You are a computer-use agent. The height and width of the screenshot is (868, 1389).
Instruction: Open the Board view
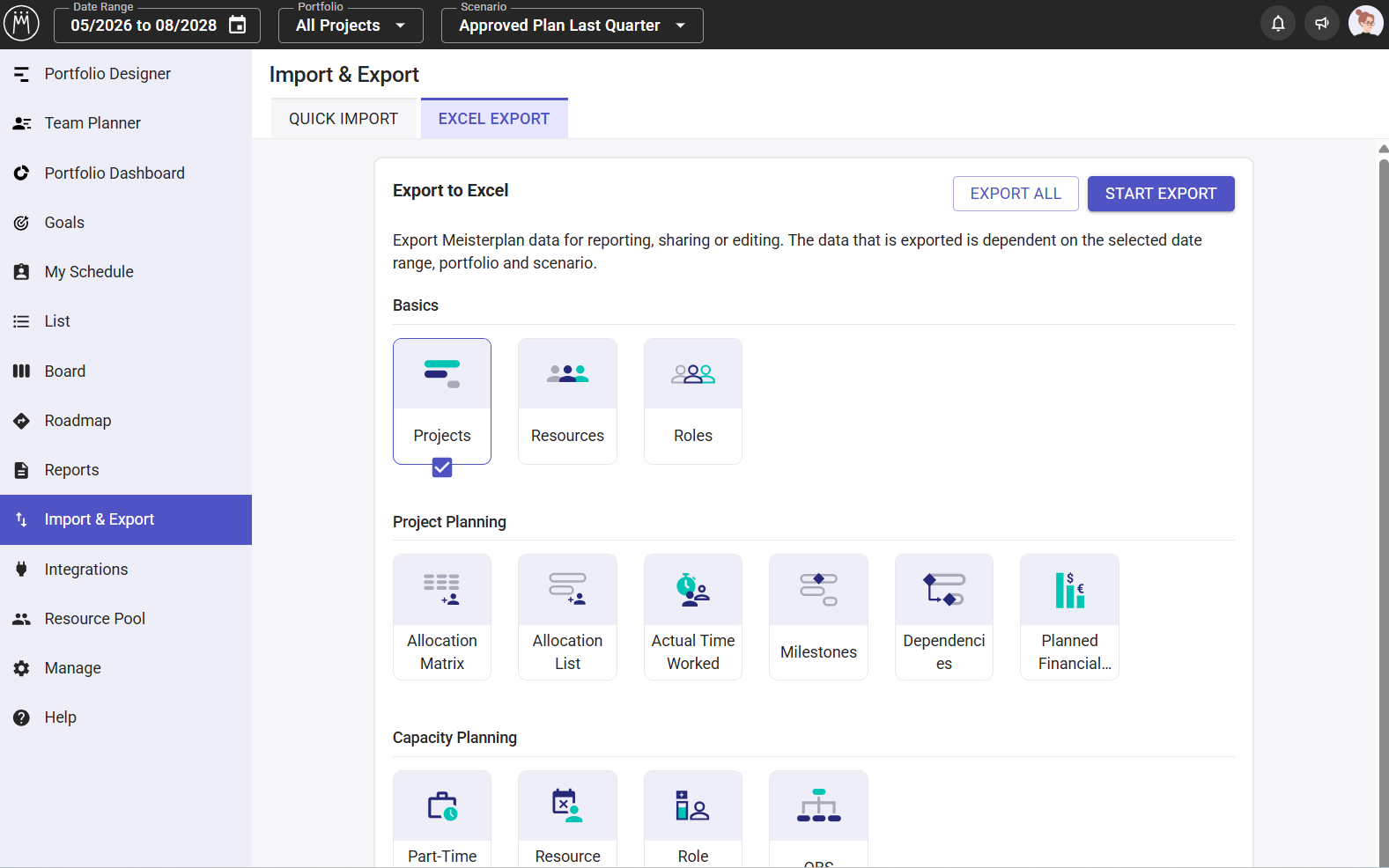click(126, 371)
